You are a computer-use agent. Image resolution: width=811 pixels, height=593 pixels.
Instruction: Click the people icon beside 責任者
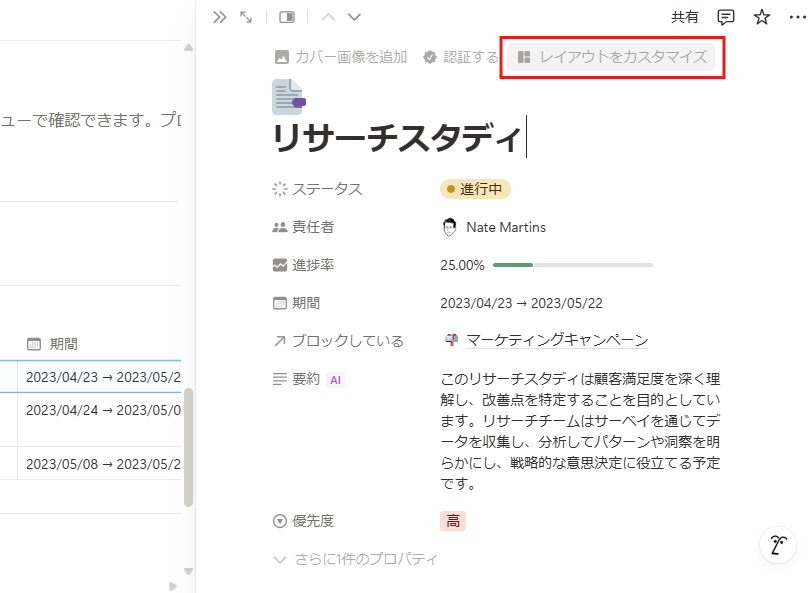point(279,227)
